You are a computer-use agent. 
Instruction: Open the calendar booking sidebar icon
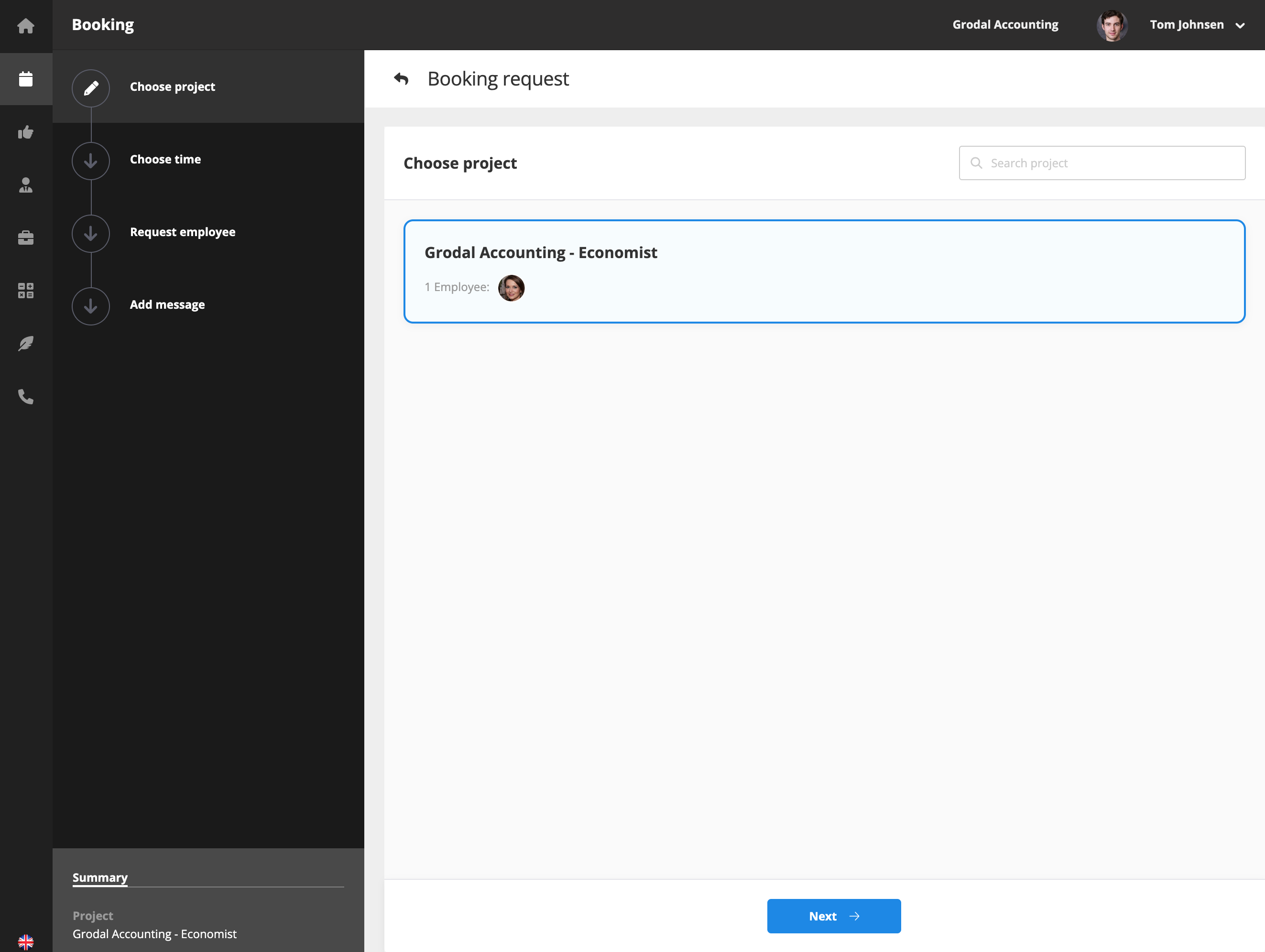pyautogui.click(x=26, y=79)
